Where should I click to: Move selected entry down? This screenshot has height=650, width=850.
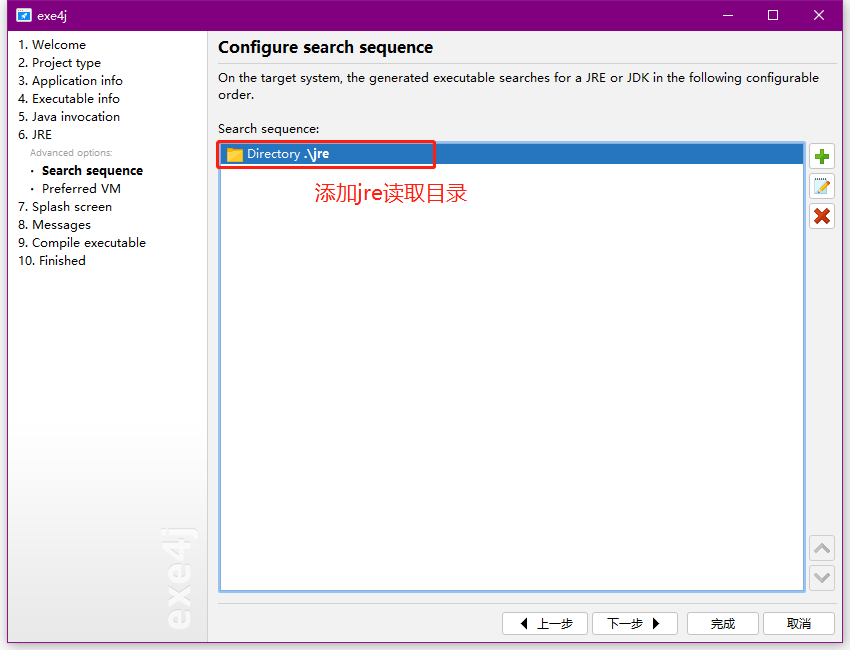[x=822, y=578]
